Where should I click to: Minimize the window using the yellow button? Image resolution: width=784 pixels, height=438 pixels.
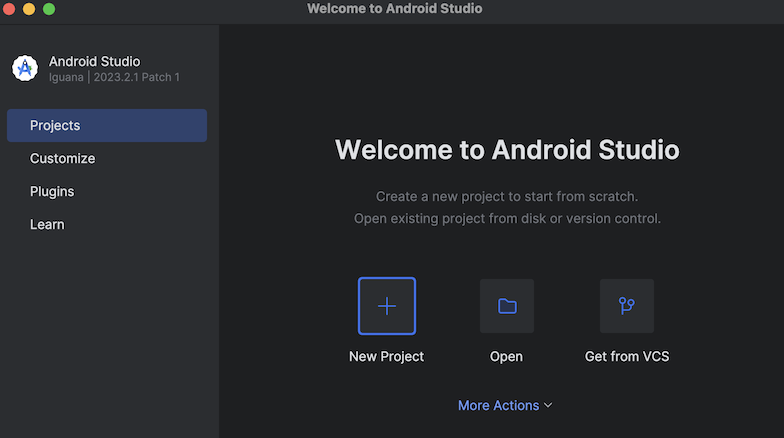29,8
